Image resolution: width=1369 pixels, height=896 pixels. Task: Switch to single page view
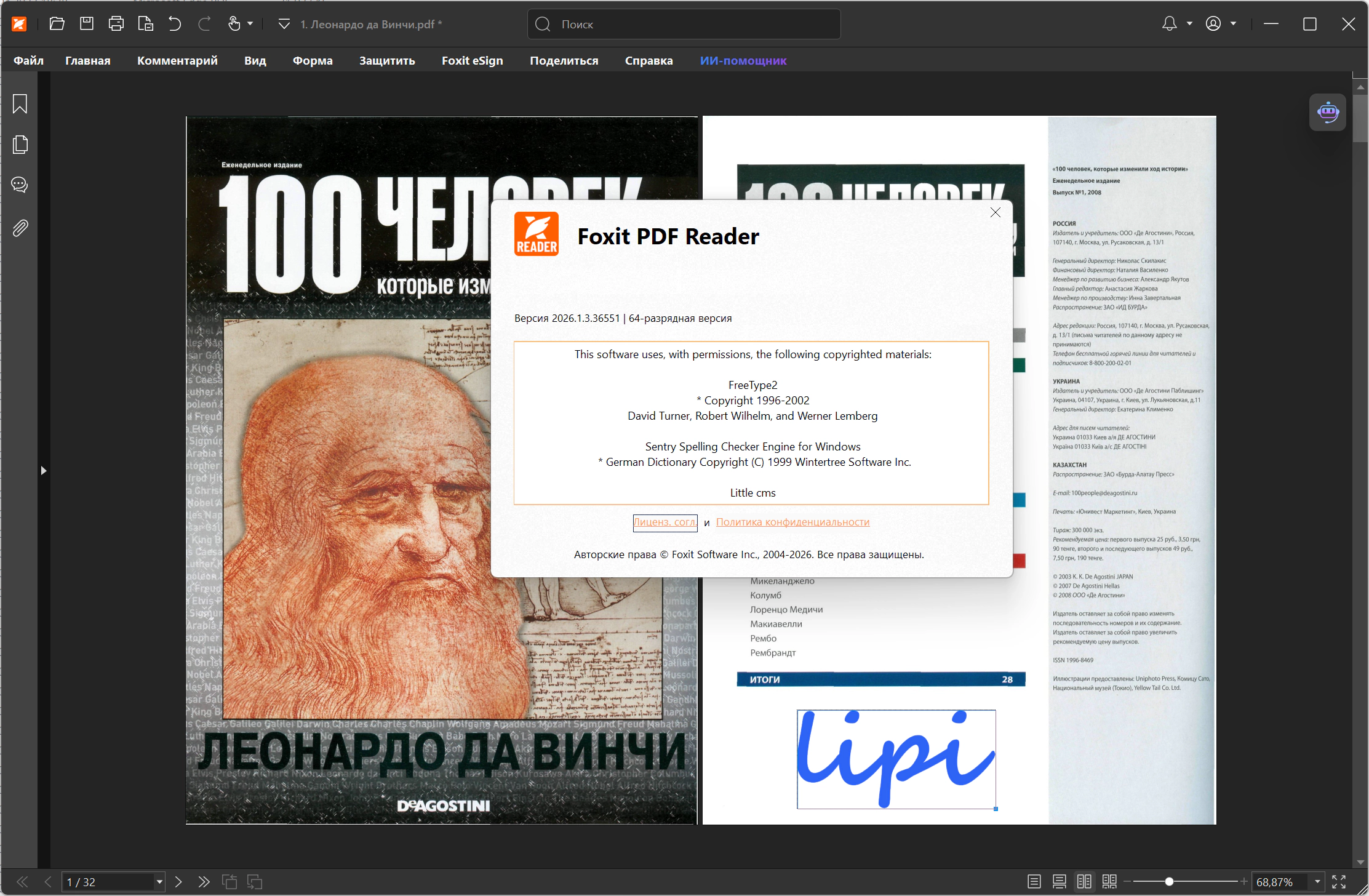coord(1034,882)
